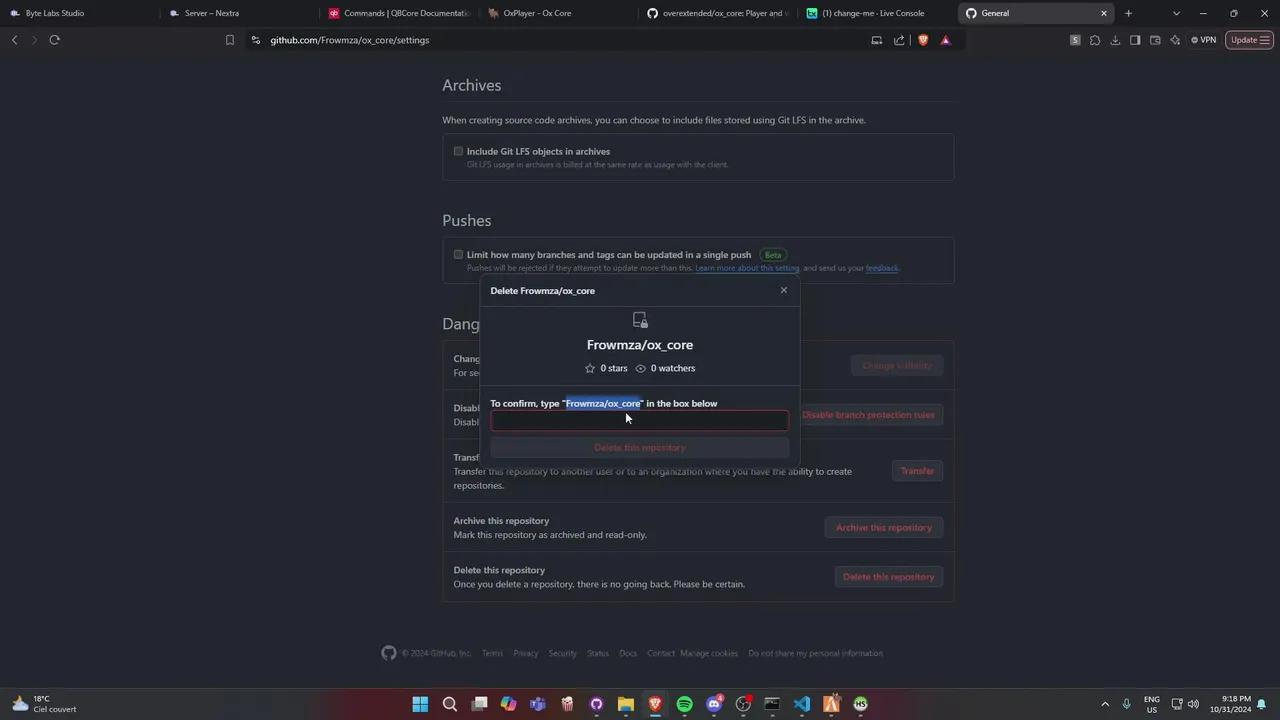
Task: Click the Transfer button
Action: [917, 471]
